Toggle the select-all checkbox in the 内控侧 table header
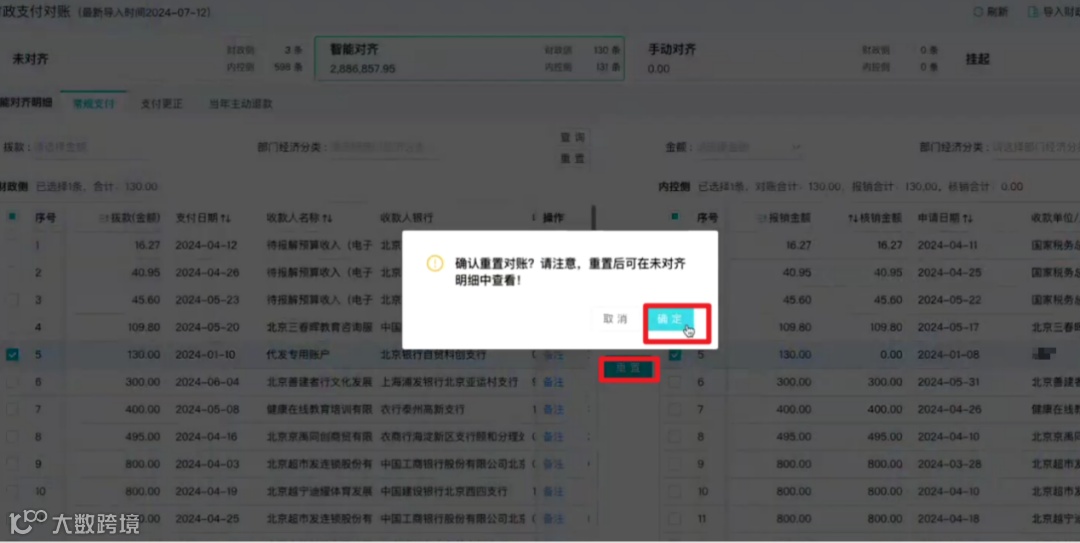The height and width of the screenshot is (543, 1080). pos(675,216)
